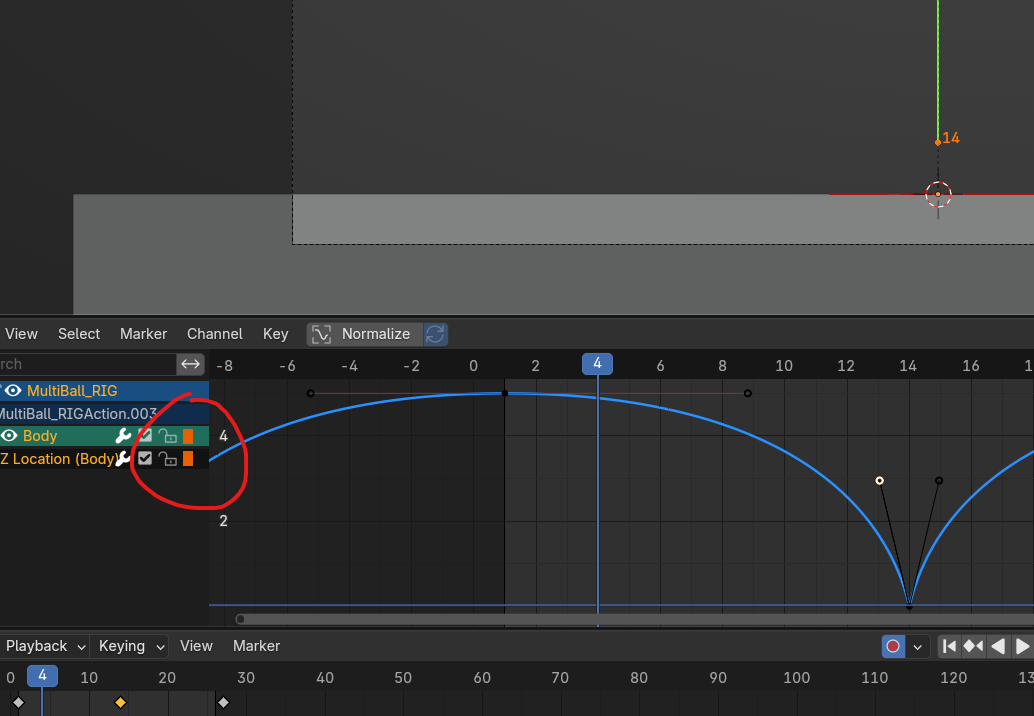Play the animation forward
Image resolution: width=1034 pixels, height=716 pixels.
(1022, 646)
